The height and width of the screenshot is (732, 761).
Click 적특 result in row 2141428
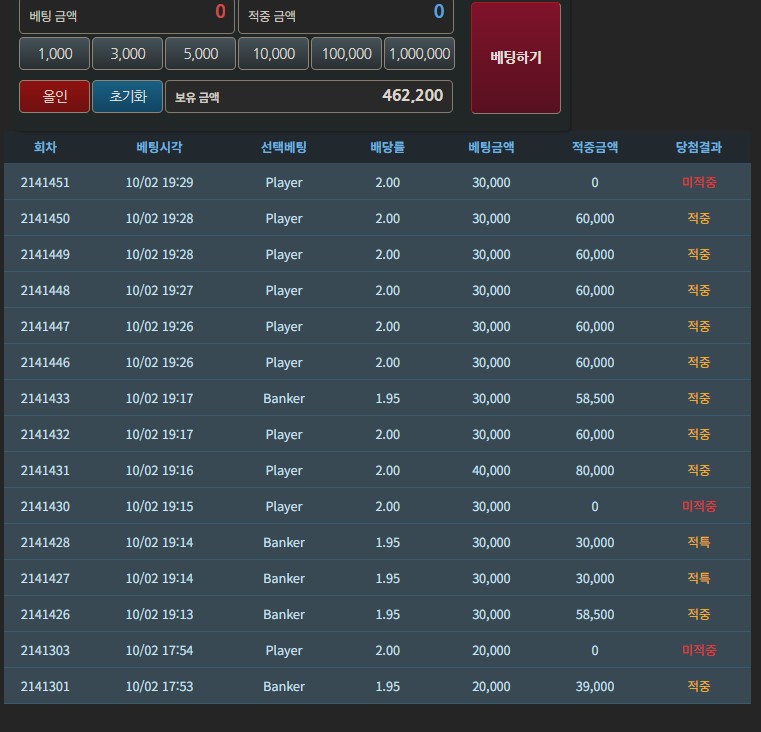[699, 542]
